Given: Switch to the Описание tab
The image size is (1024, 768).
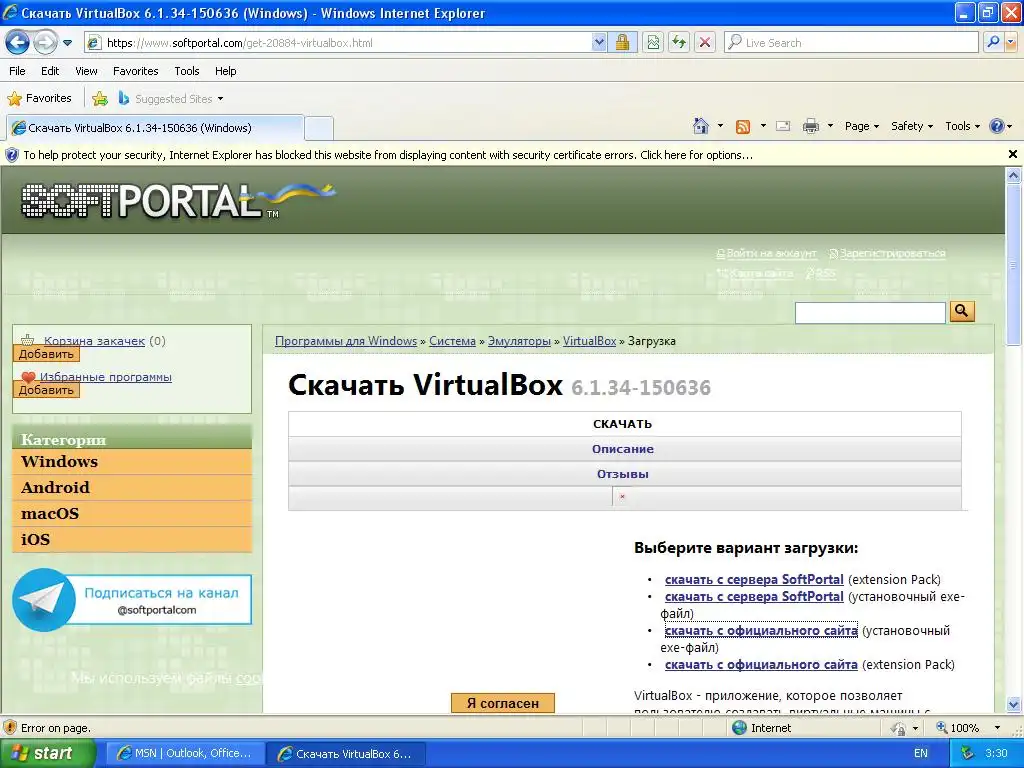Looking at the screenshot, I should pos(624,449).
